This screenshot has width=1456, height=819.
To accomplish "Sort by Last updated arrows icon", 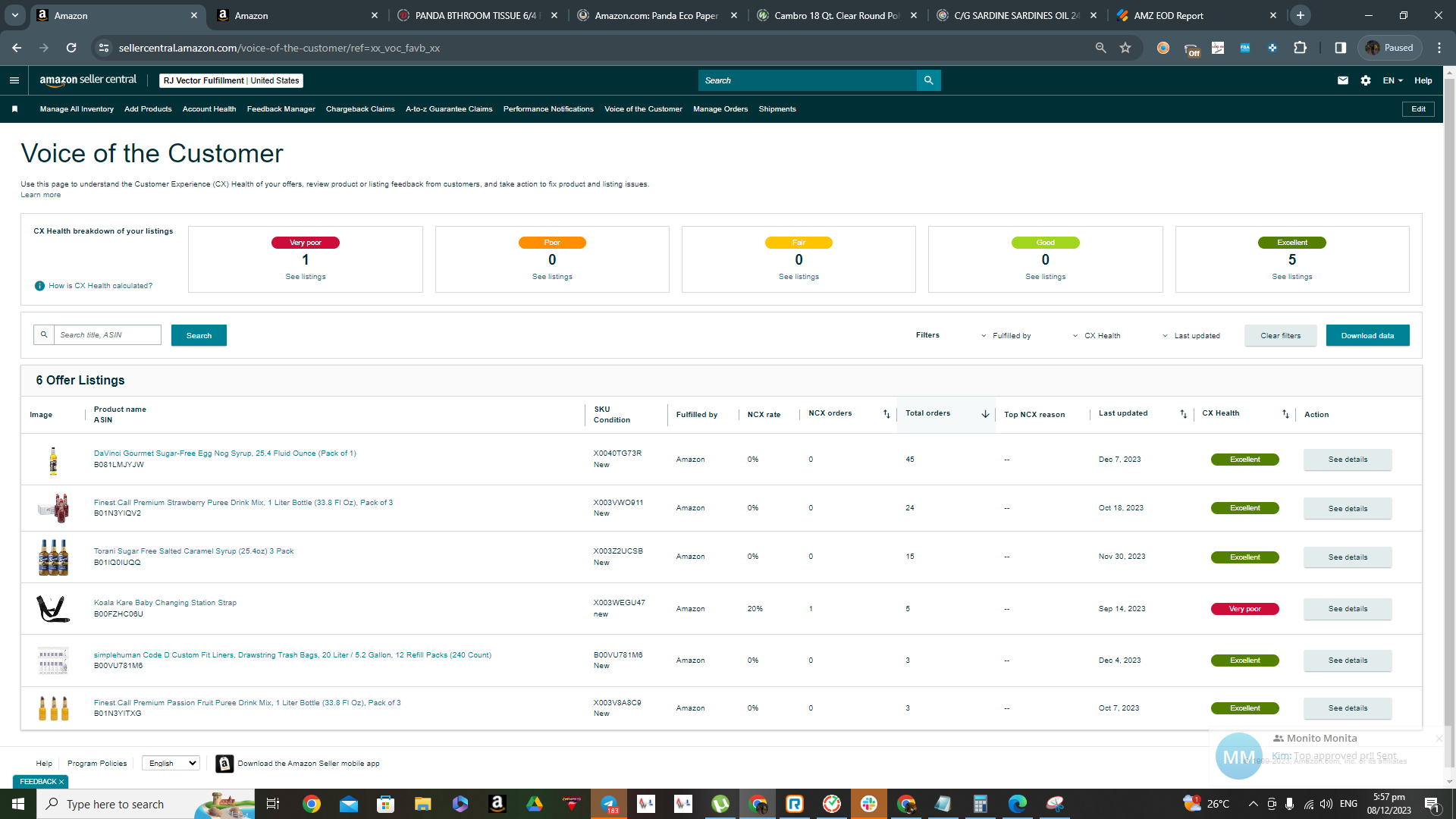I will click(x=1183, y=414).
